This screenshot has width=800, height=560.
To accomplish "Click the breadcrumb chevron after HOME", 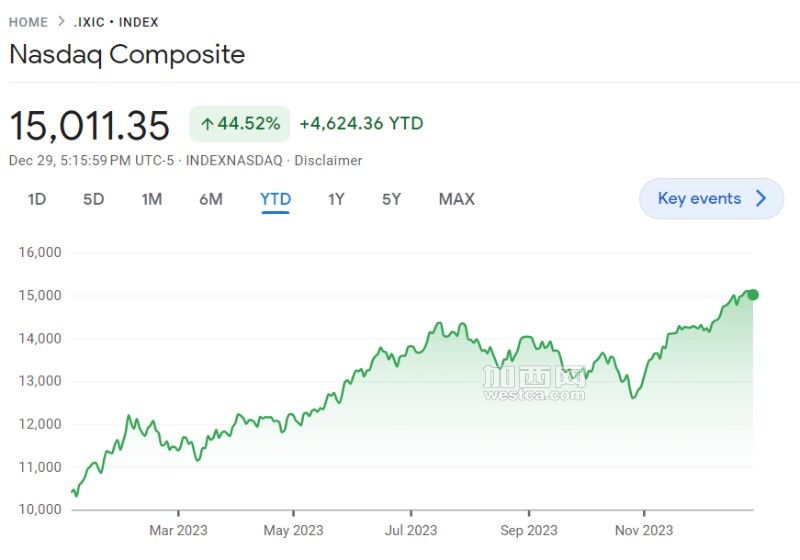I will (61, 22).
